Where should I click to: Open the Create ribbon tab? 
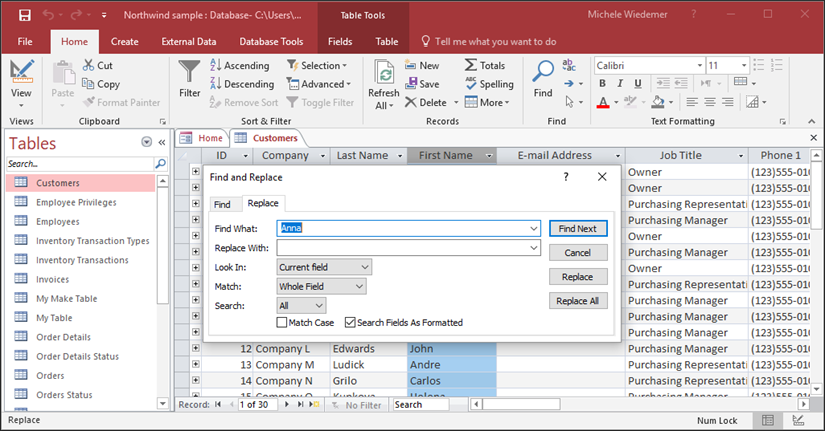pos(125,42)
